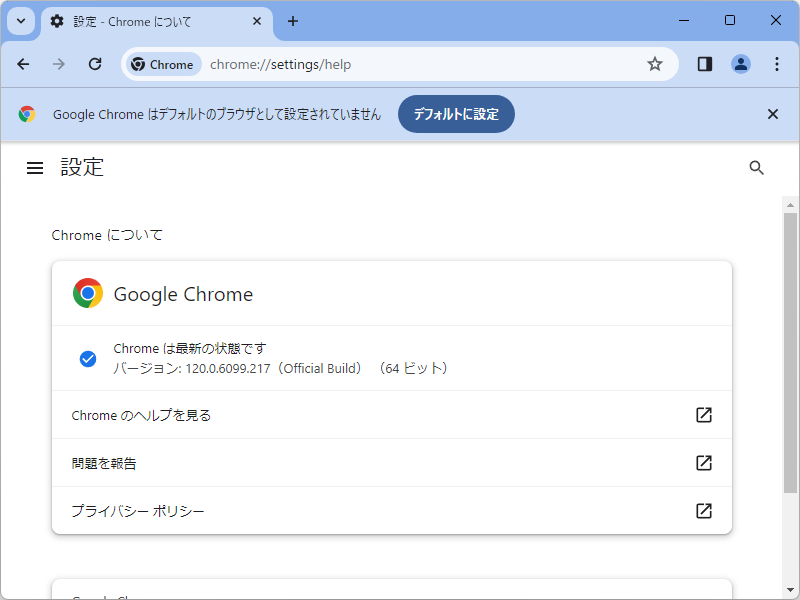Open the Chrome profile avatar

741,63
